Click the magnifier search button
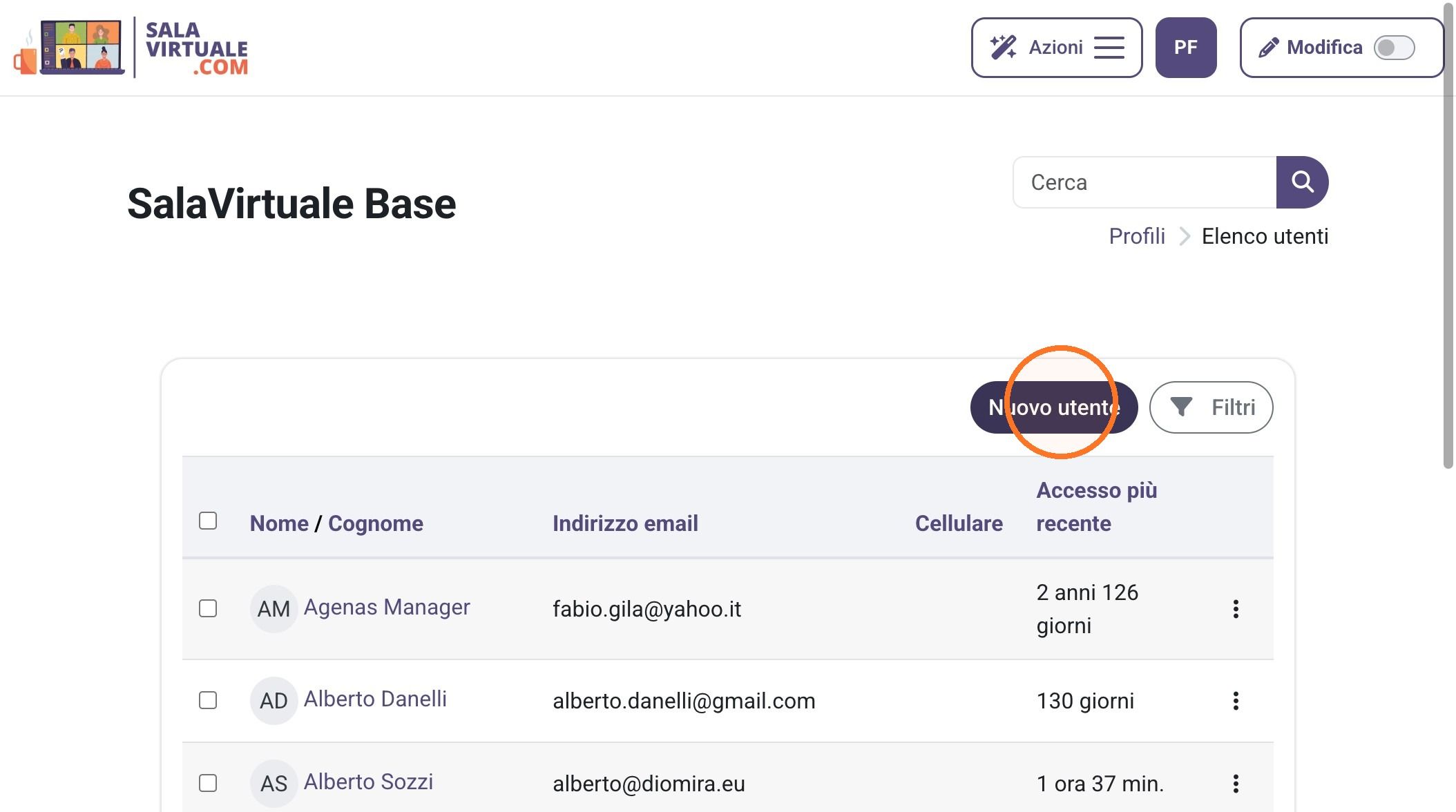 click(1302, 182)
